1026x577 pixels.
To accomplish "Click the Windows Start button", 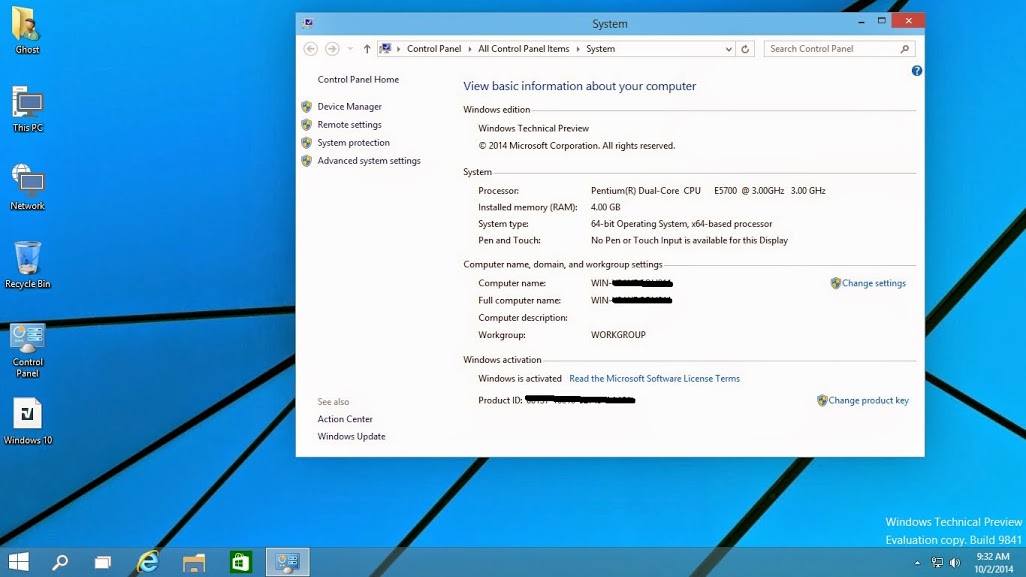I will (x=18, y=562).
